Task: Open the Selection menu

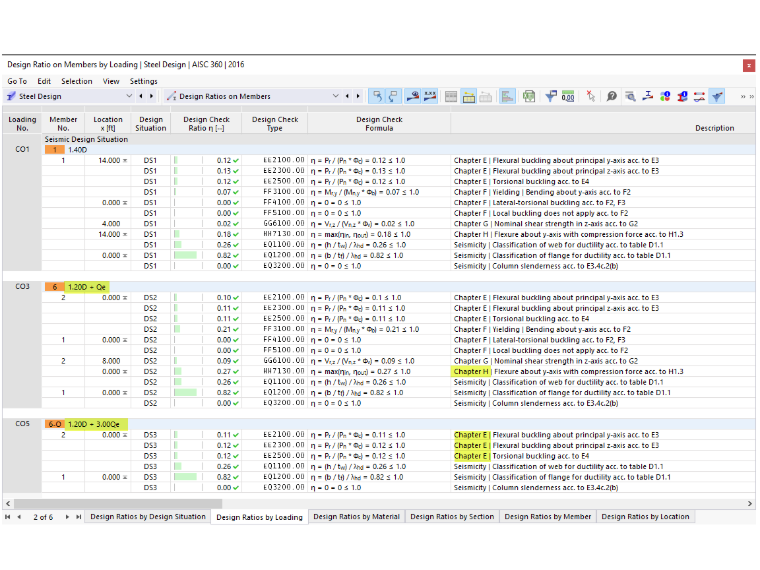Action: tap(77, 81)
